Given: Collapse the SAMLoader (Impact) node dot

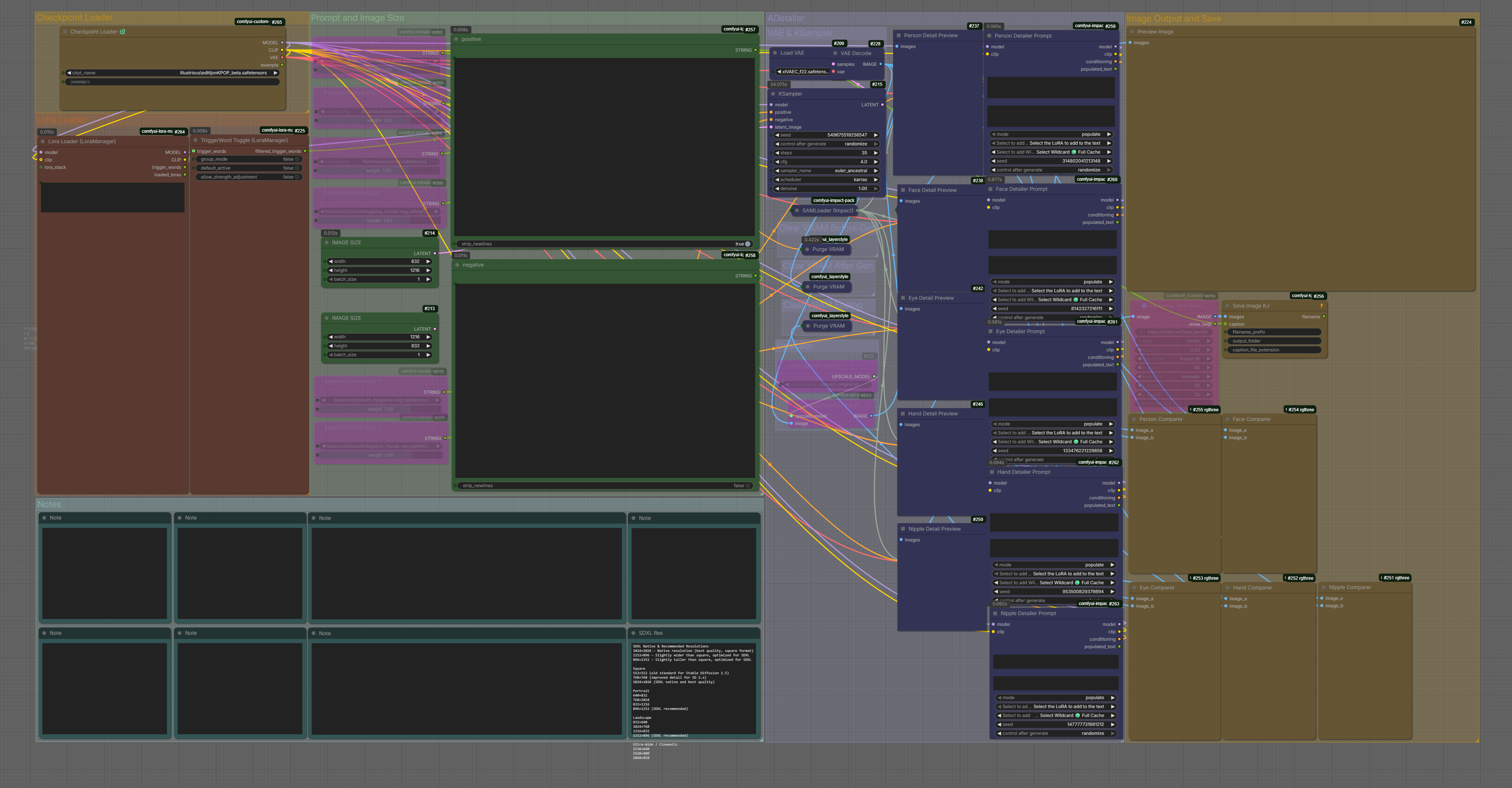Looking at the screenshot, I should pyautogui.click(x=796, y=210).
